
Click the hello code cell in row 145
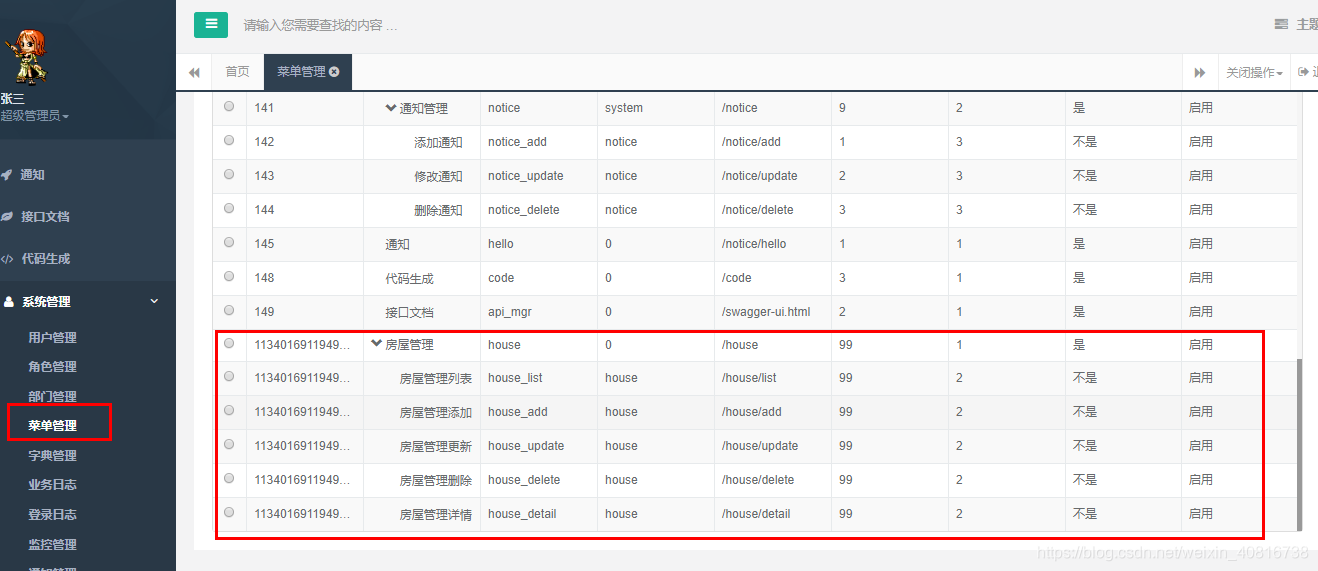click(x=501, y=244)
